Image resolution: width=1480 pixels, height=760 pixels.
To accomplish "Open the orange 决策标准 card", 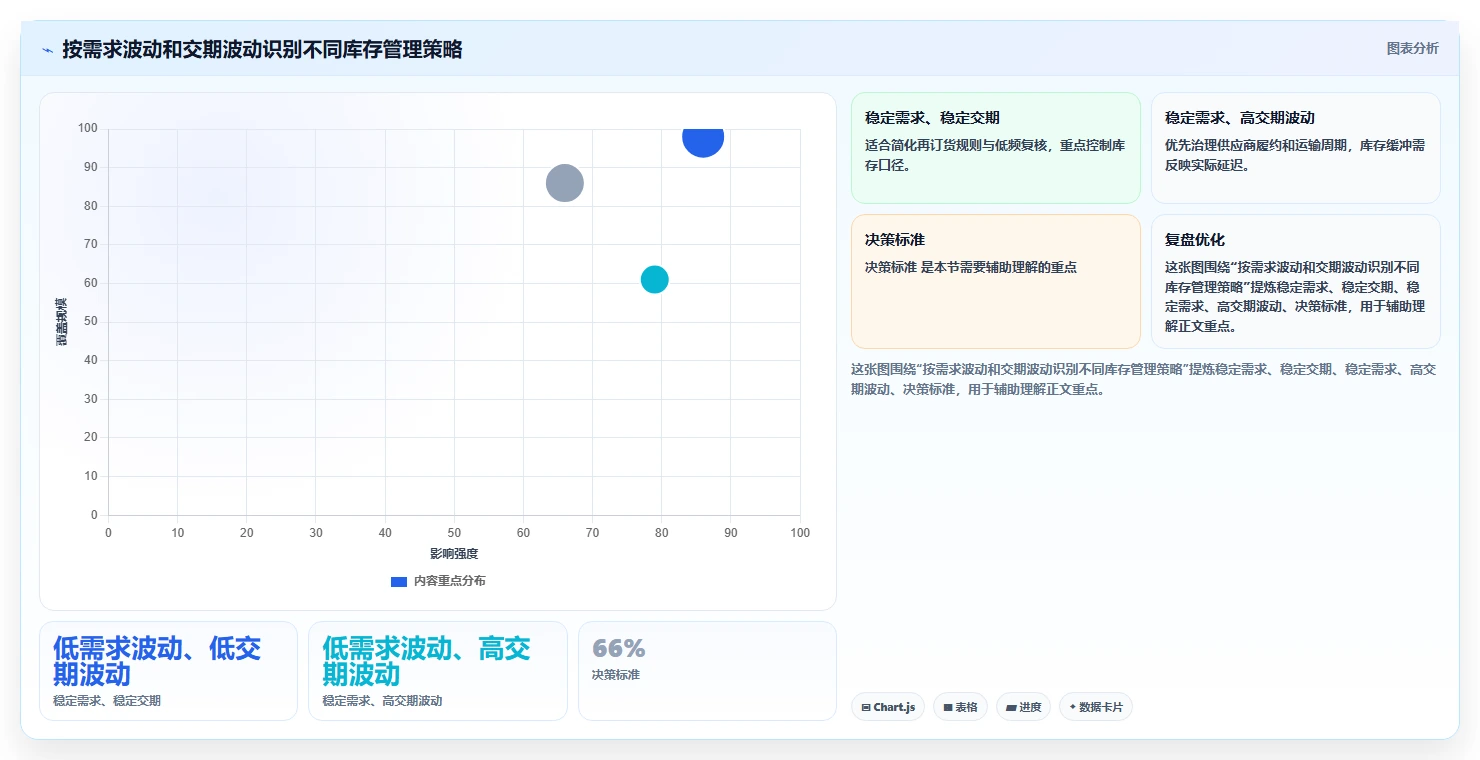I will click(995, 281).
